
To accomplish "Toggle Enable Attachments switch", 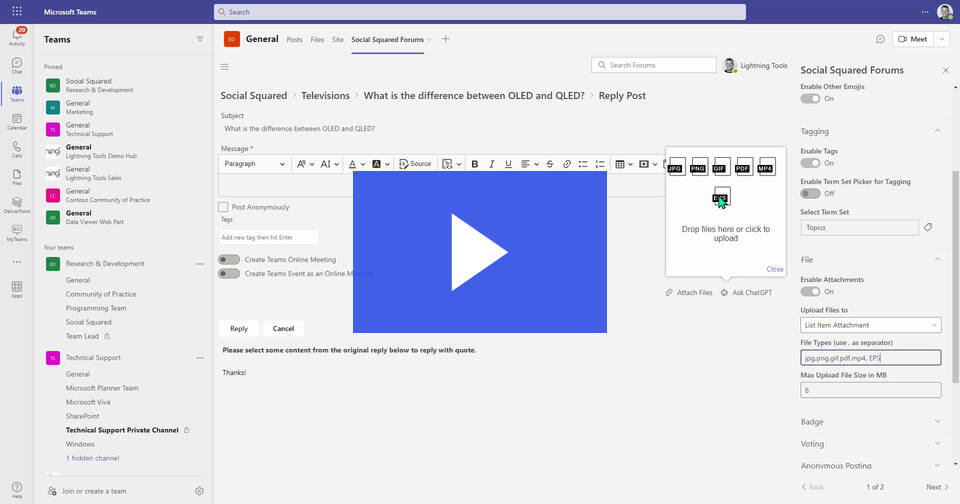I will (810, 291).
